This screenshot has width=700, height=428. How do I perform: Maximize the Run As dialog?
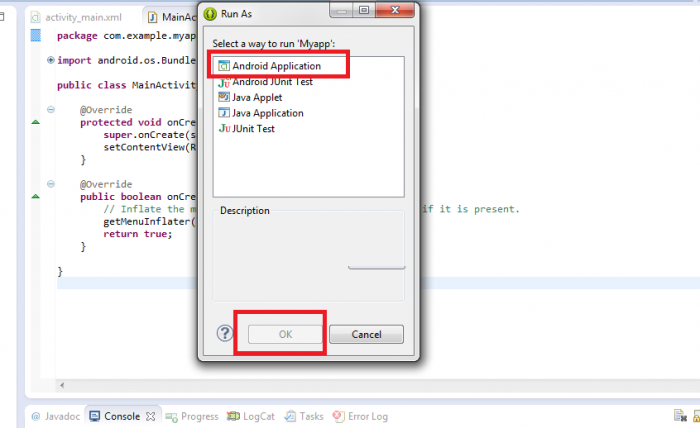[x=364, y=10]
